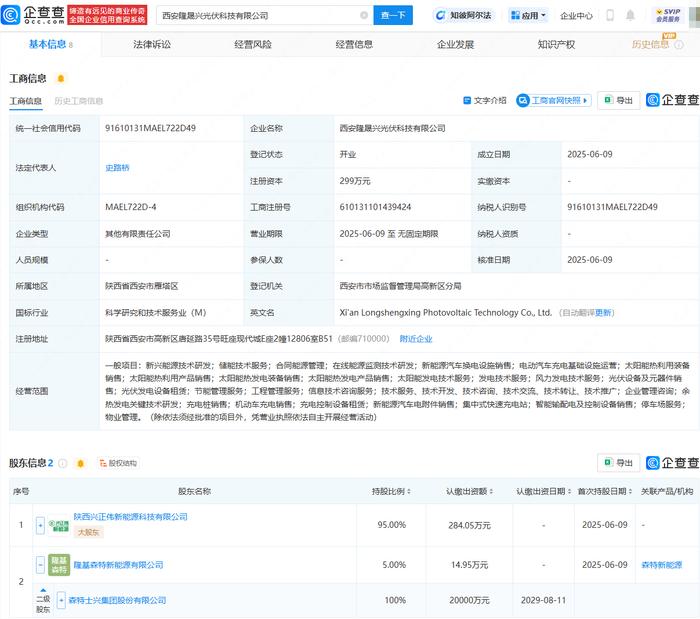This screenshot has height=619, width=700.
Task: Open the 经营信息 tab
Action: (354, 44)
